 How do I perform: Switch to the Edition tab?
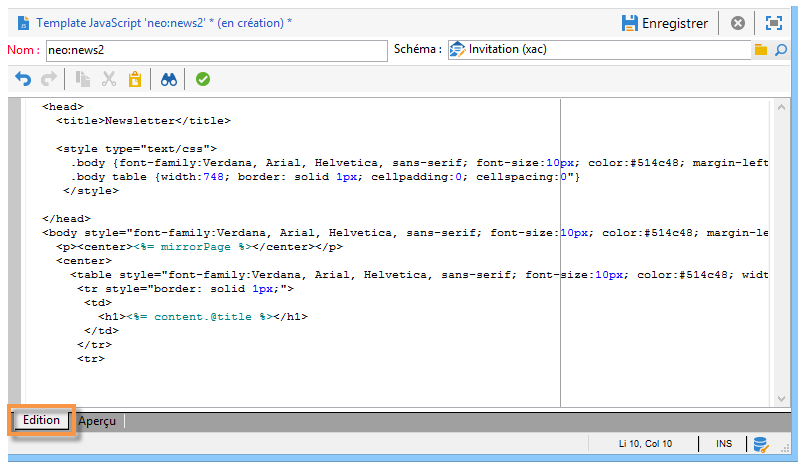(41, 420)
